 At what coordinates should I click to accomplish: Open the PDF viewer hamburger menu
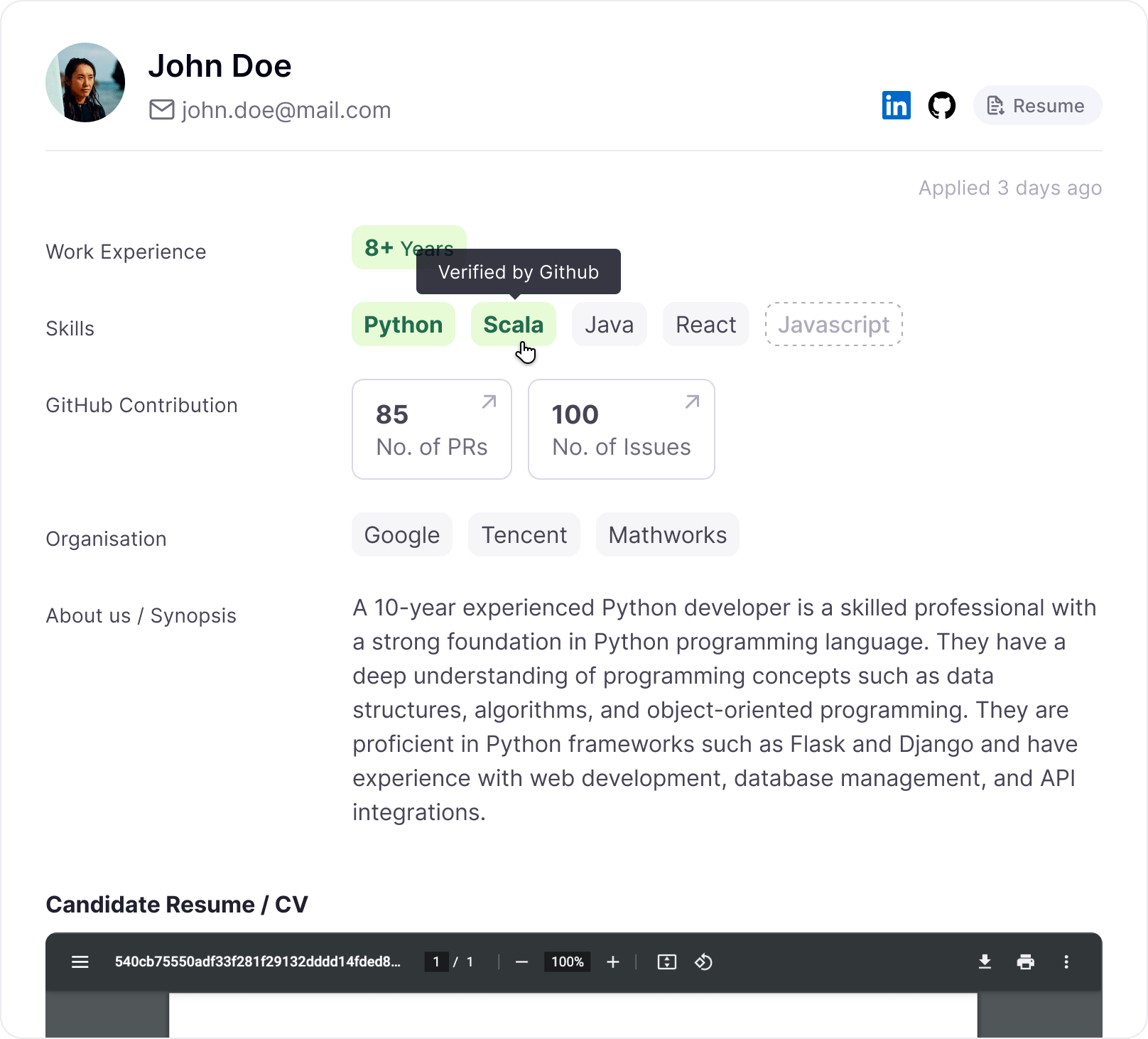click(x=80, y=962)
